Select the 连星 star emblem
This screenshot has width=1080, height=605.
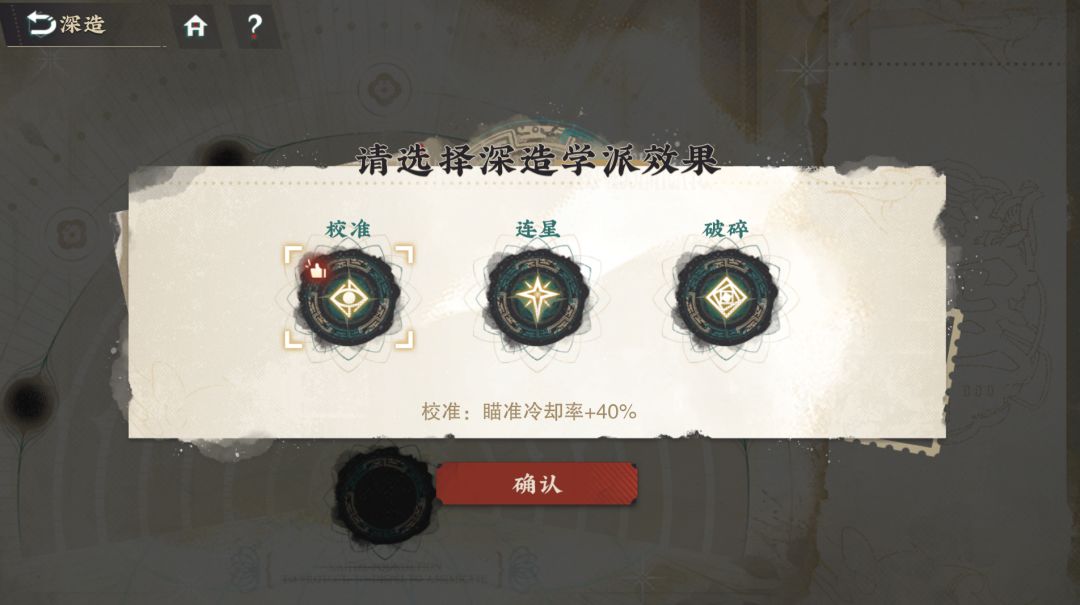coord(537,298)
